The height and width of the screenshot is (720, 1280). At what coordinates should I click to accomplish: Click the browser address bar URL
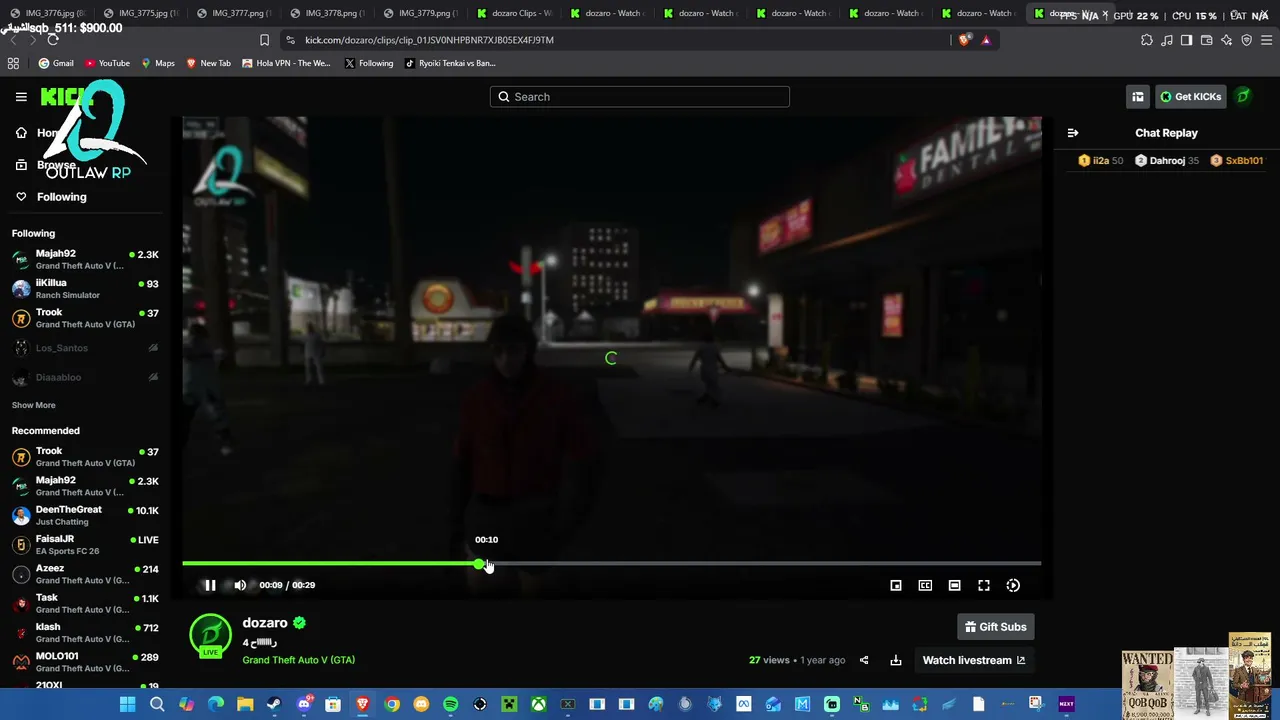pos(429,40)
